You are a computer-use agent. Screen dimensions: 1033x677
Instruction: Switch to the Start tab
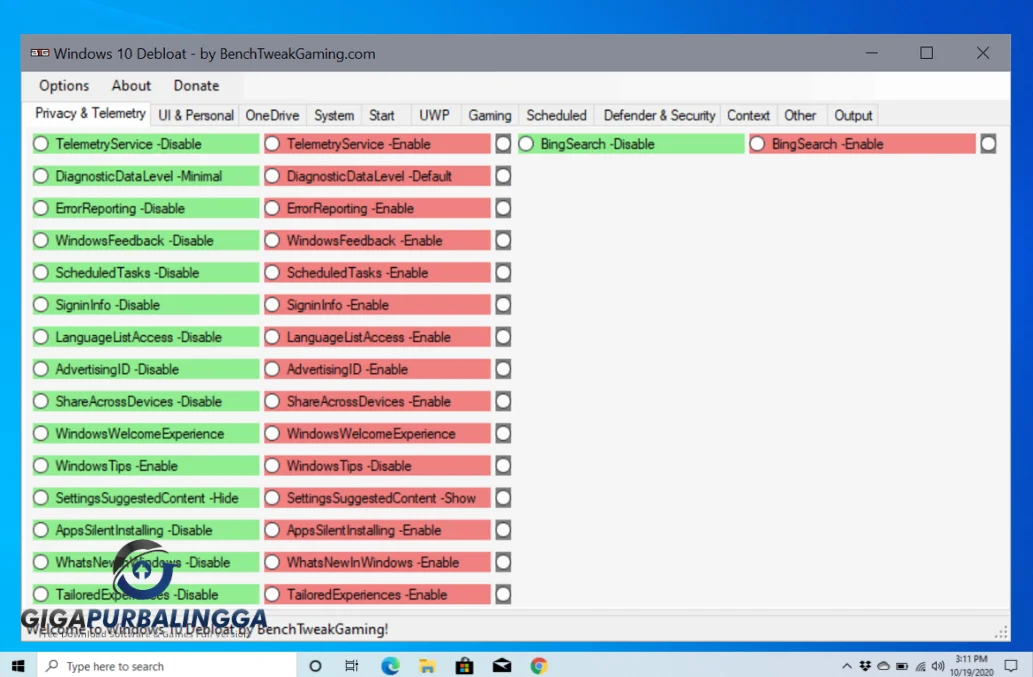[382, 115]
